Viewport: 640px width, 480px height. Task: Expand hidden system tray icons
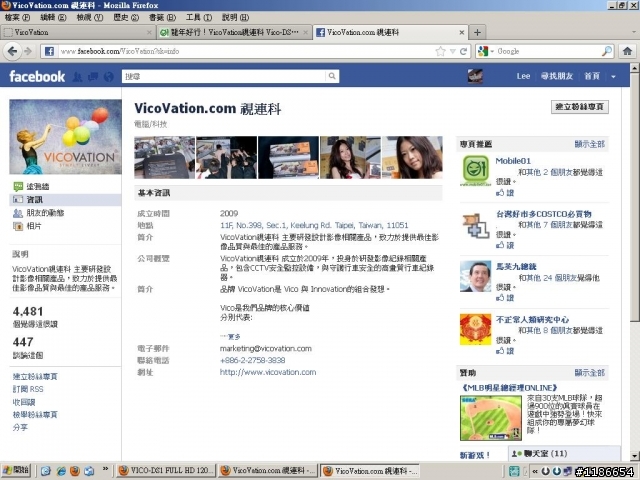click(535, 471)
